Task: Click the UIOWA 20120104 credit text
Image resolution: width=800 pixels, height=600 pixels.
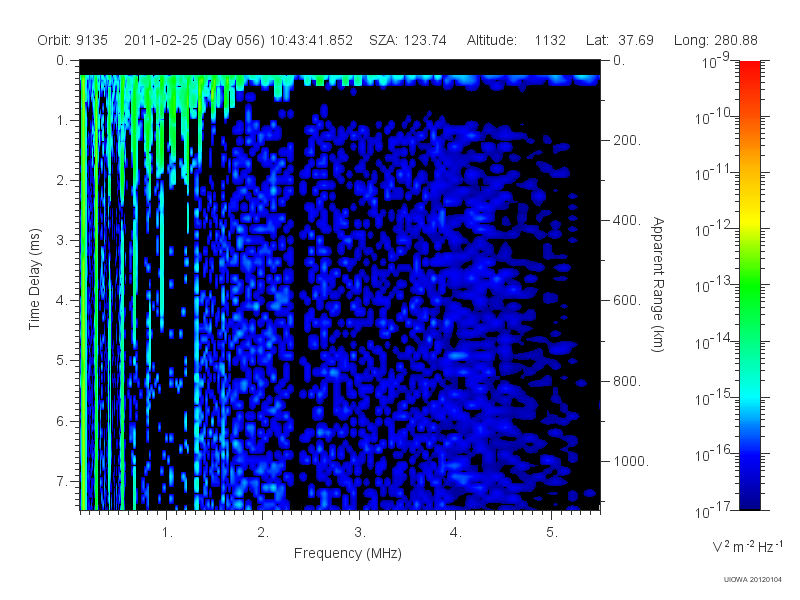Action: coord(753,580)
